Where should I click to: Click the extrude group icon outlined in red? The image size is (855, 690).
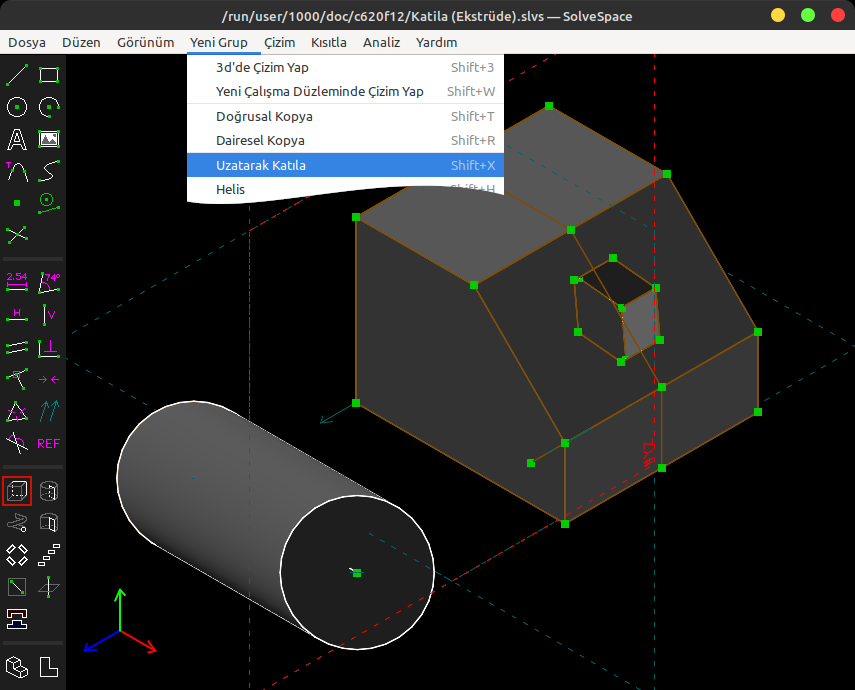tap(17, 491)
